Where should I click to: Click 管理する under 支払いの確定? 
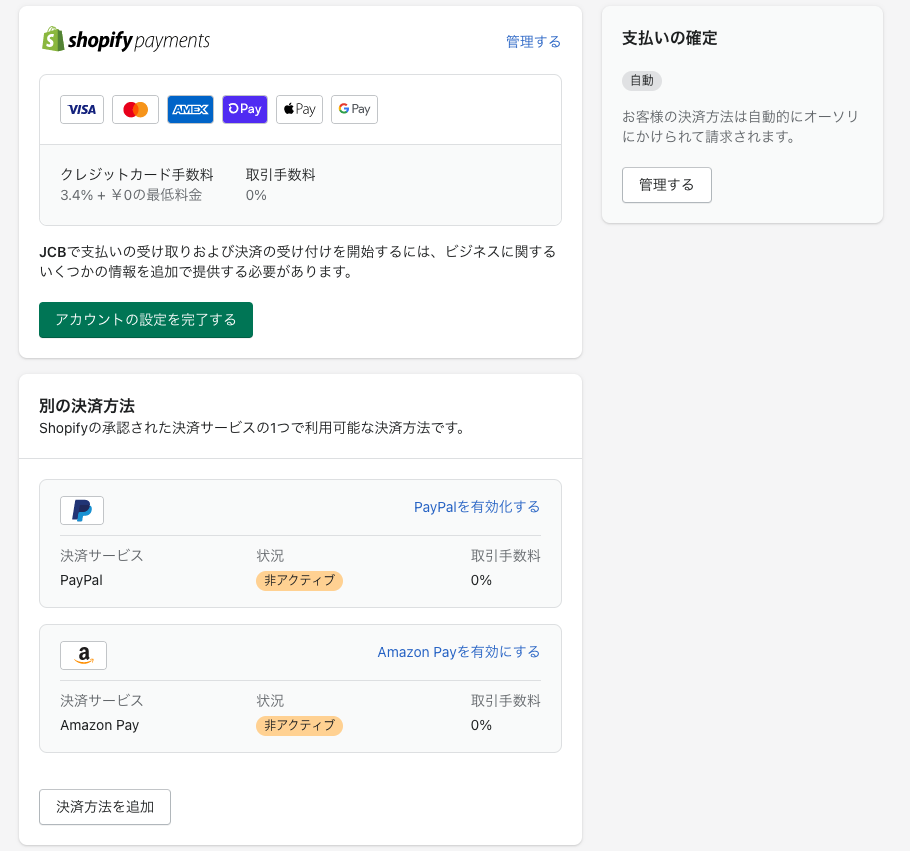tap(666, 185)
